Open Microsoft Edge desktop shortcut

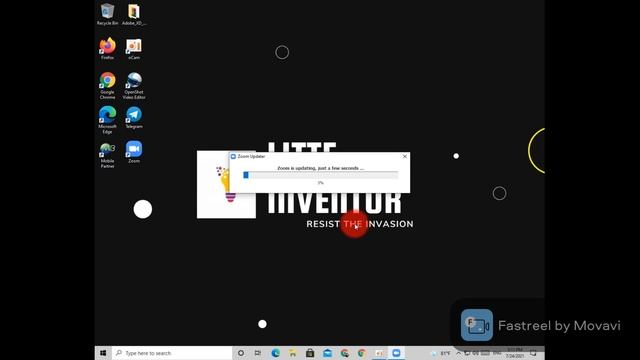pyautogui.click(x=107, y=120)
